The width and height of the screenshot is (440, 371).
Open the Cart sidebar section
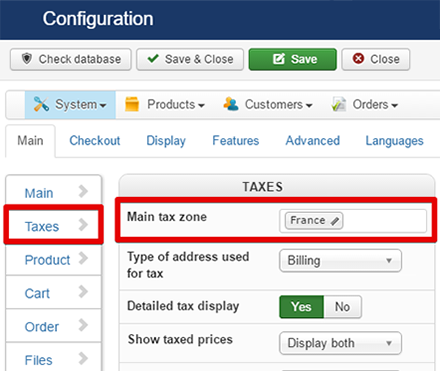(x=54, y=293)
